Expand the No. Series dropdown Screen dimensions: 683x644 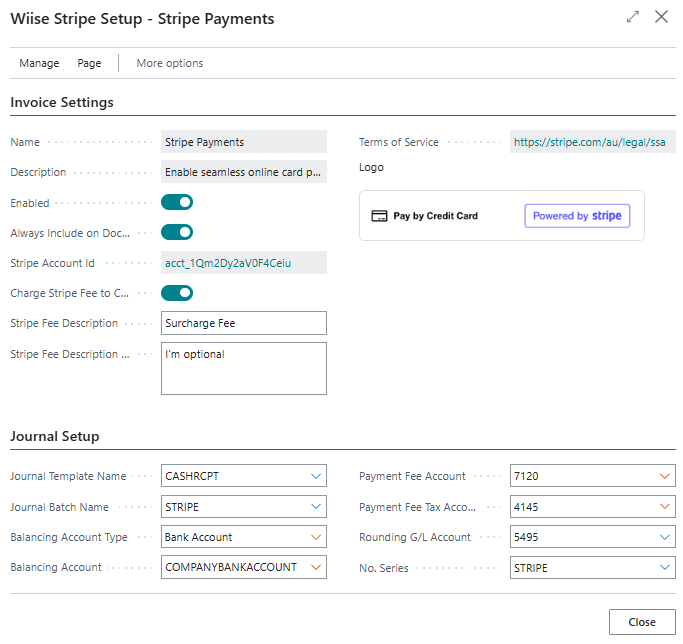[665, 567]
